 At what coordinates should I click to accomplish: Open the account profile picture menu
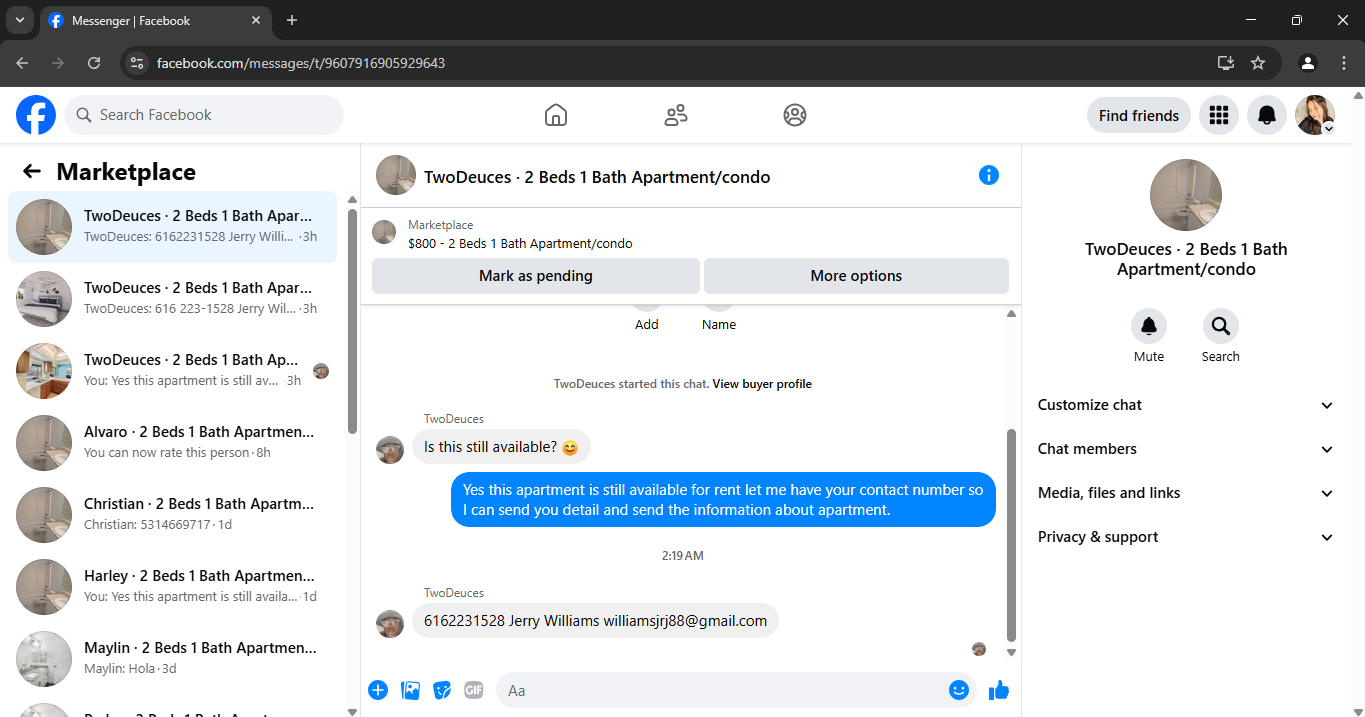[x=1315, y=115]
